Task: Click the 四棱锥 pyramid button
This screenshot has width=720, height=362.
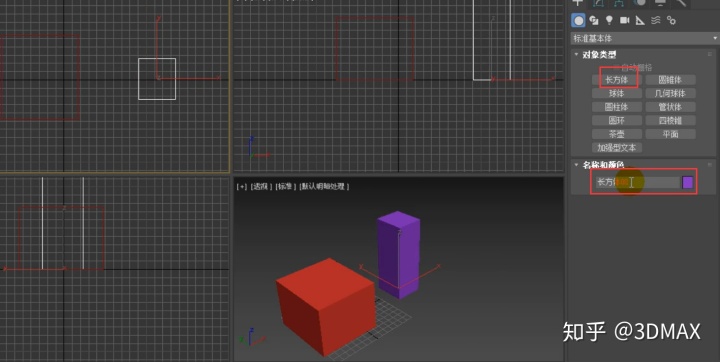Action: click(670, 120)
